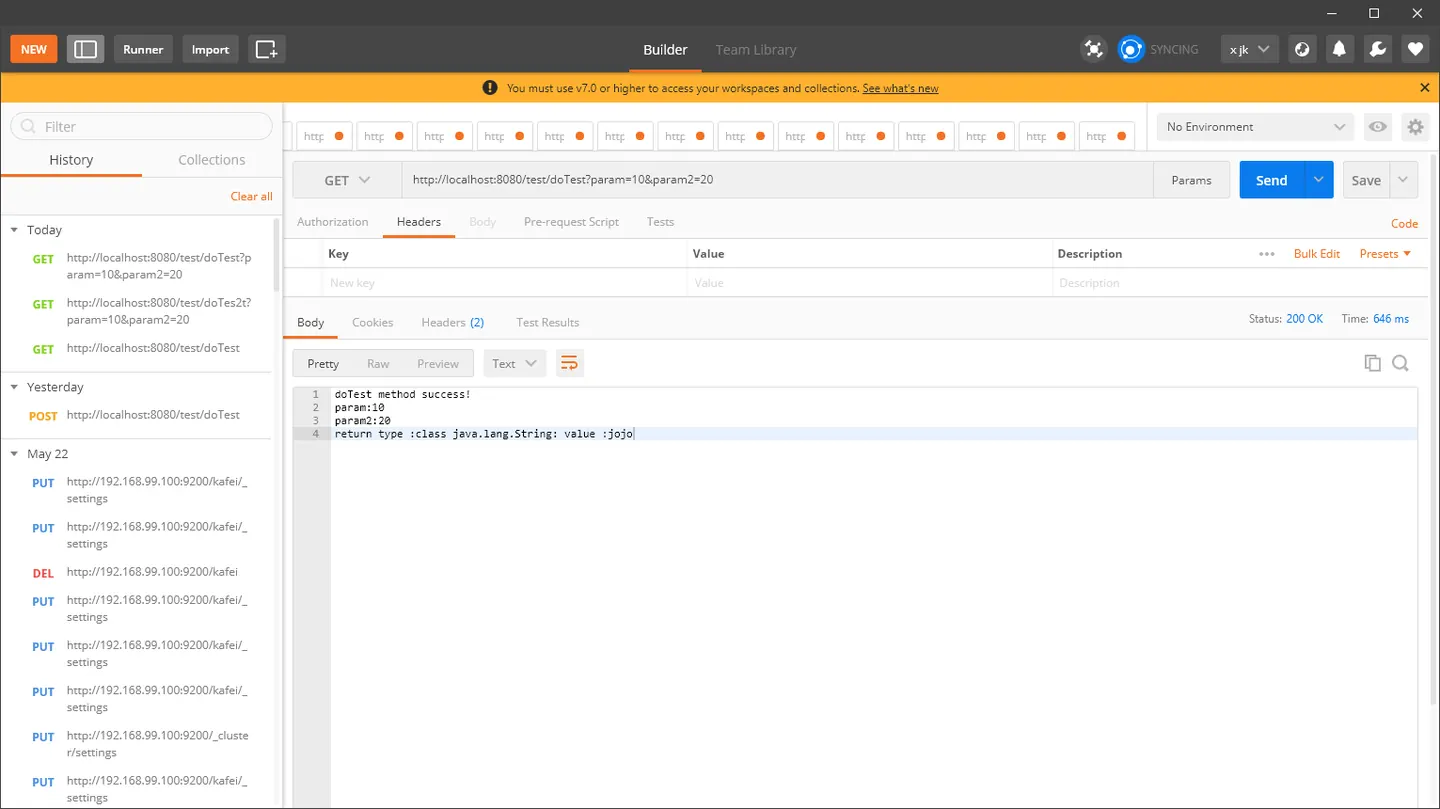
Task: Open the Pre-request Script tab
Action: point(571,222)
